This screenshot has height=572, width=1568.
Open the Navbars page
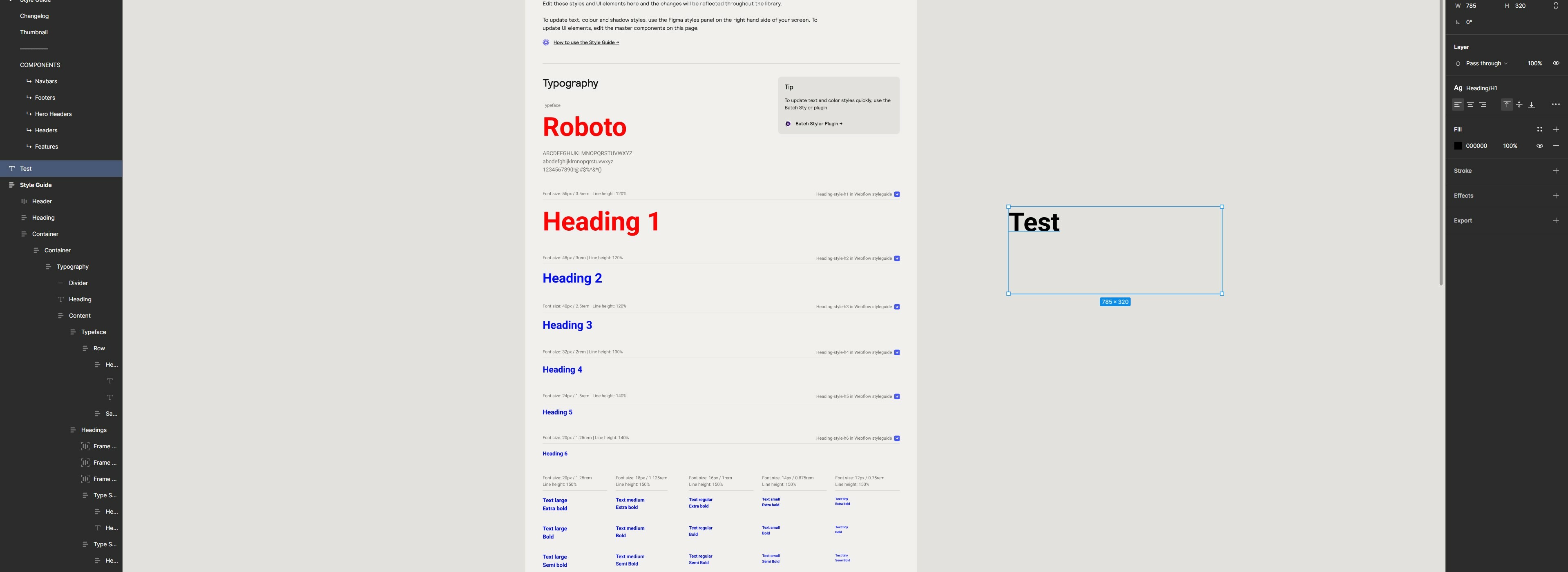[46, 82]
